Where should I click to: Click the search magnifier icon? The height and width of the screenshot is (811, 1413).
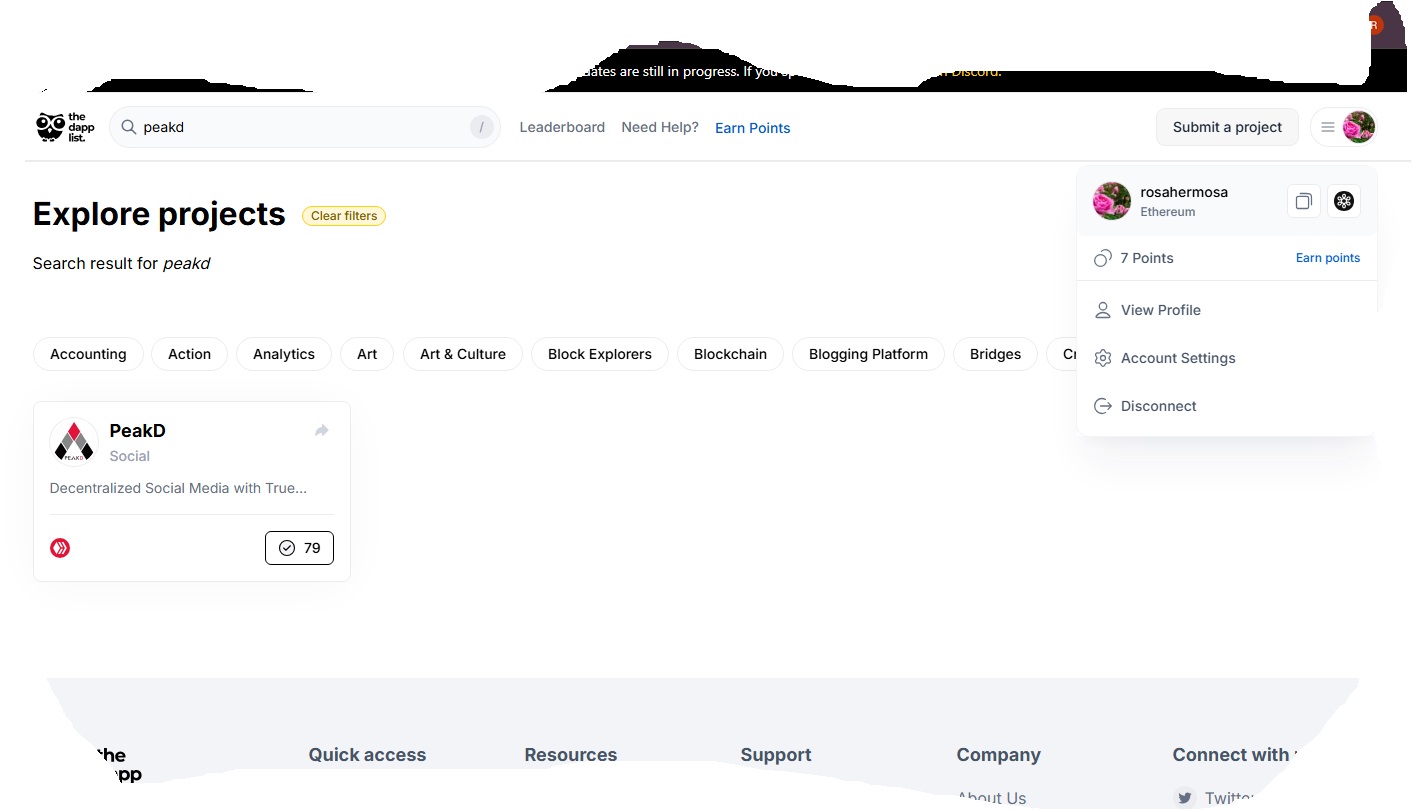coord(128,127)
